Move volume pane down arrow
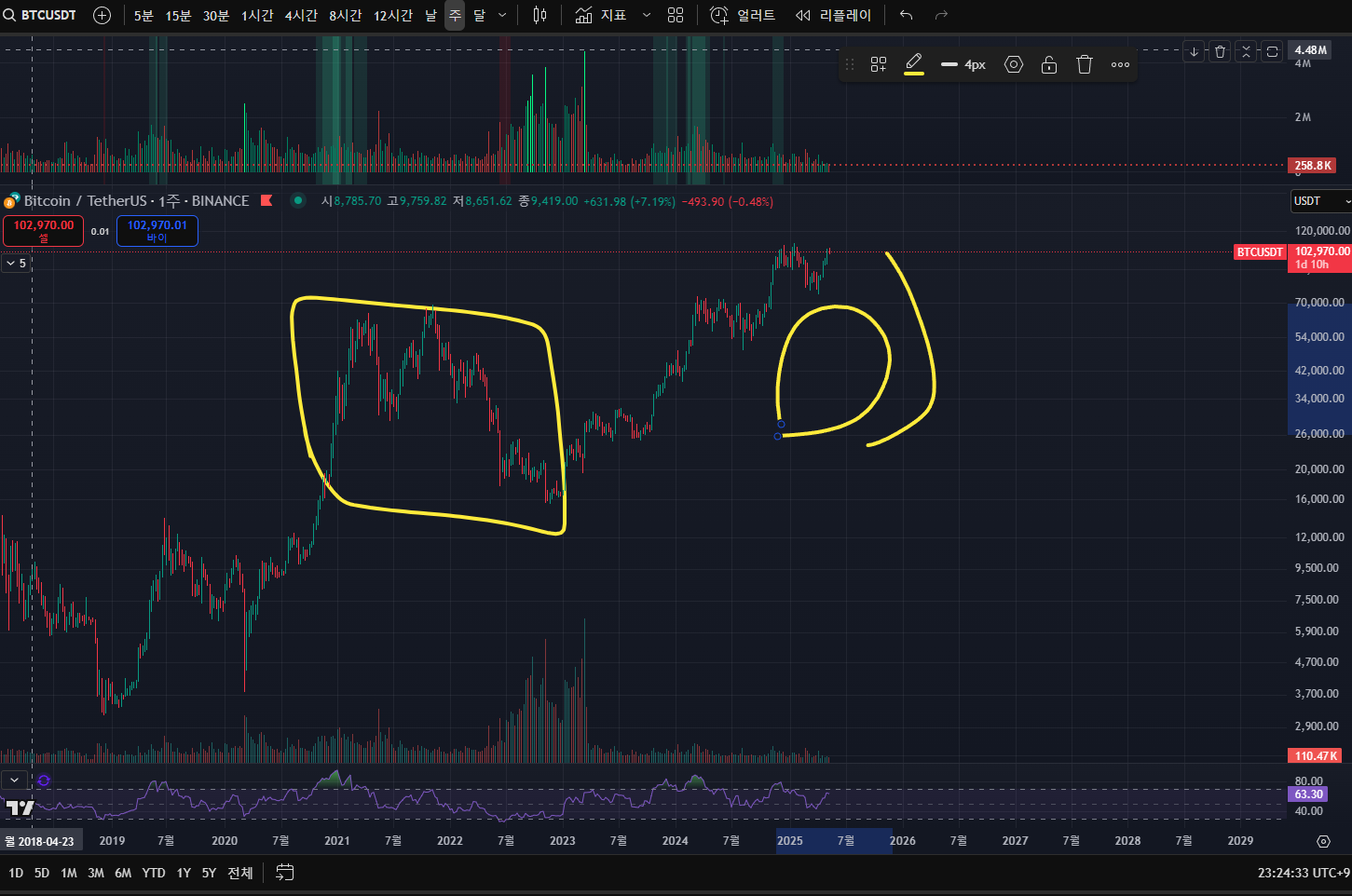The width and height of the screenshot is (1352, 896). pos(1194,51)
